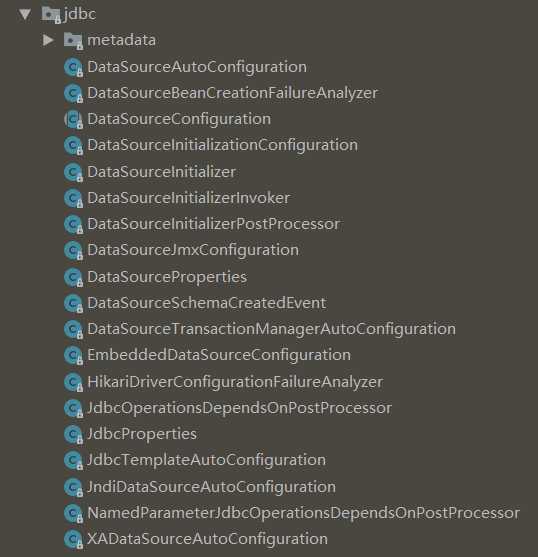Select DataSourceSchemaCreatedEvent class
This screenshot has height=557, width=538.
click(x=207, y=303)
